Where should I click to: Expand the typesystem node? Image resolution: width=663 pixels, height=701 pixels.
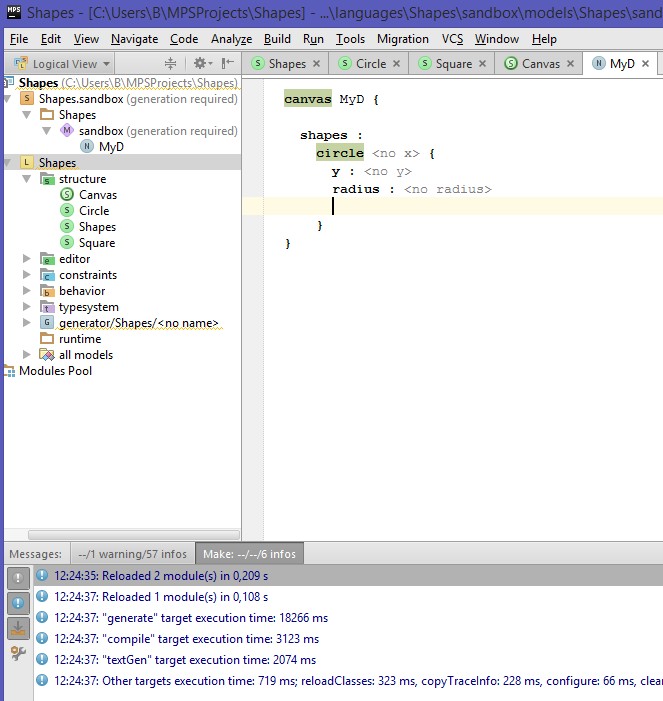(x=27, y=307)
